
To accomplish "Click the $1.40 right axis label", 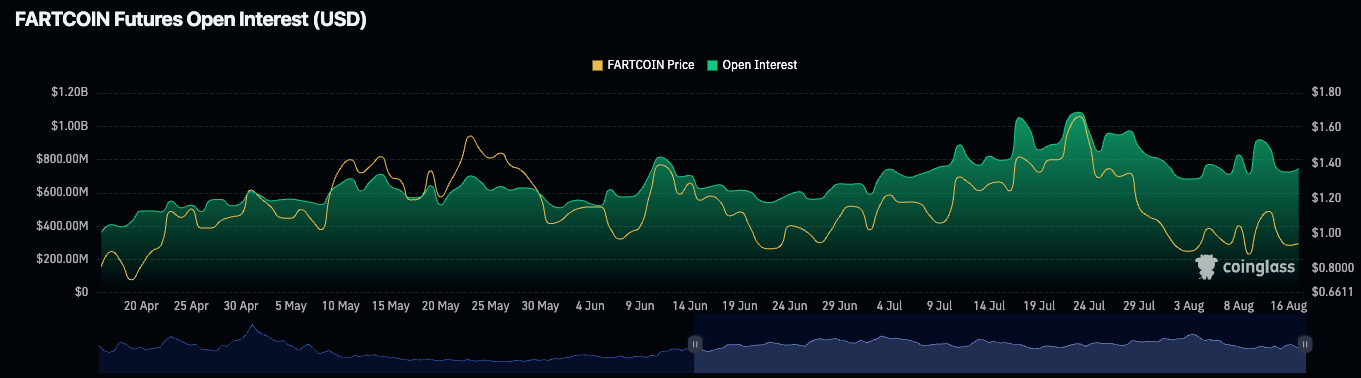I will [x=1325, y=162].
